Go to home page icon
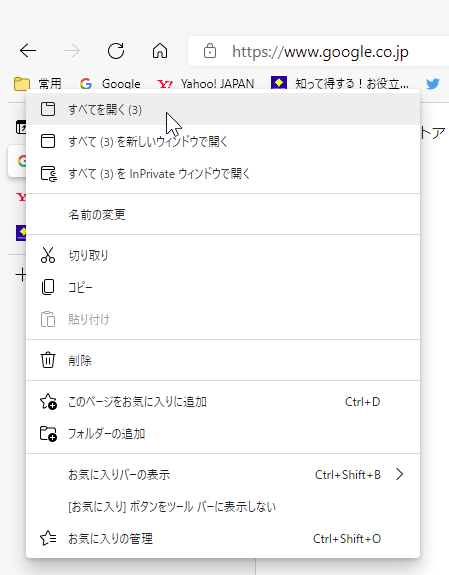The image size is (449, 575). point(160,51)
